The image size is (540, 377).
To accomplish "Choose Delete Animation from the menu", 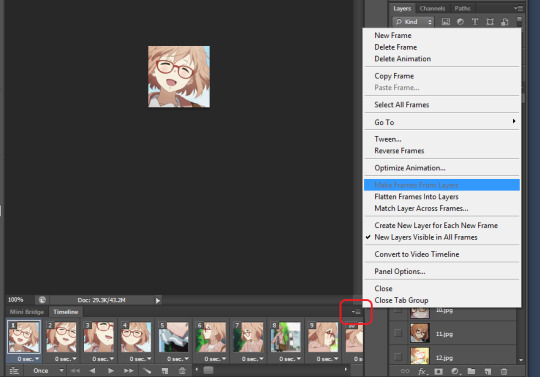I will pyautogui.click(x=442, y=59).
